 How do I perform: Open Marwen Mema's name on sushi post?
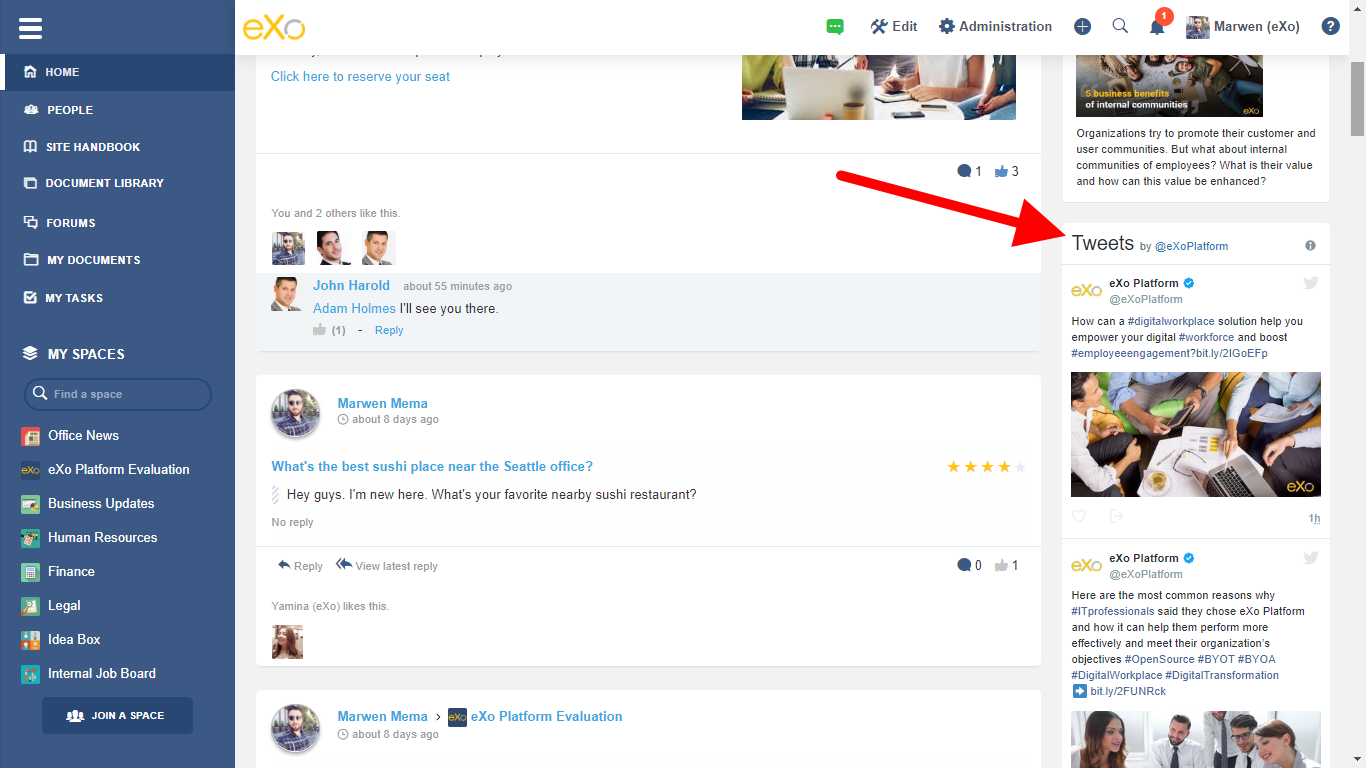(382, 404)
